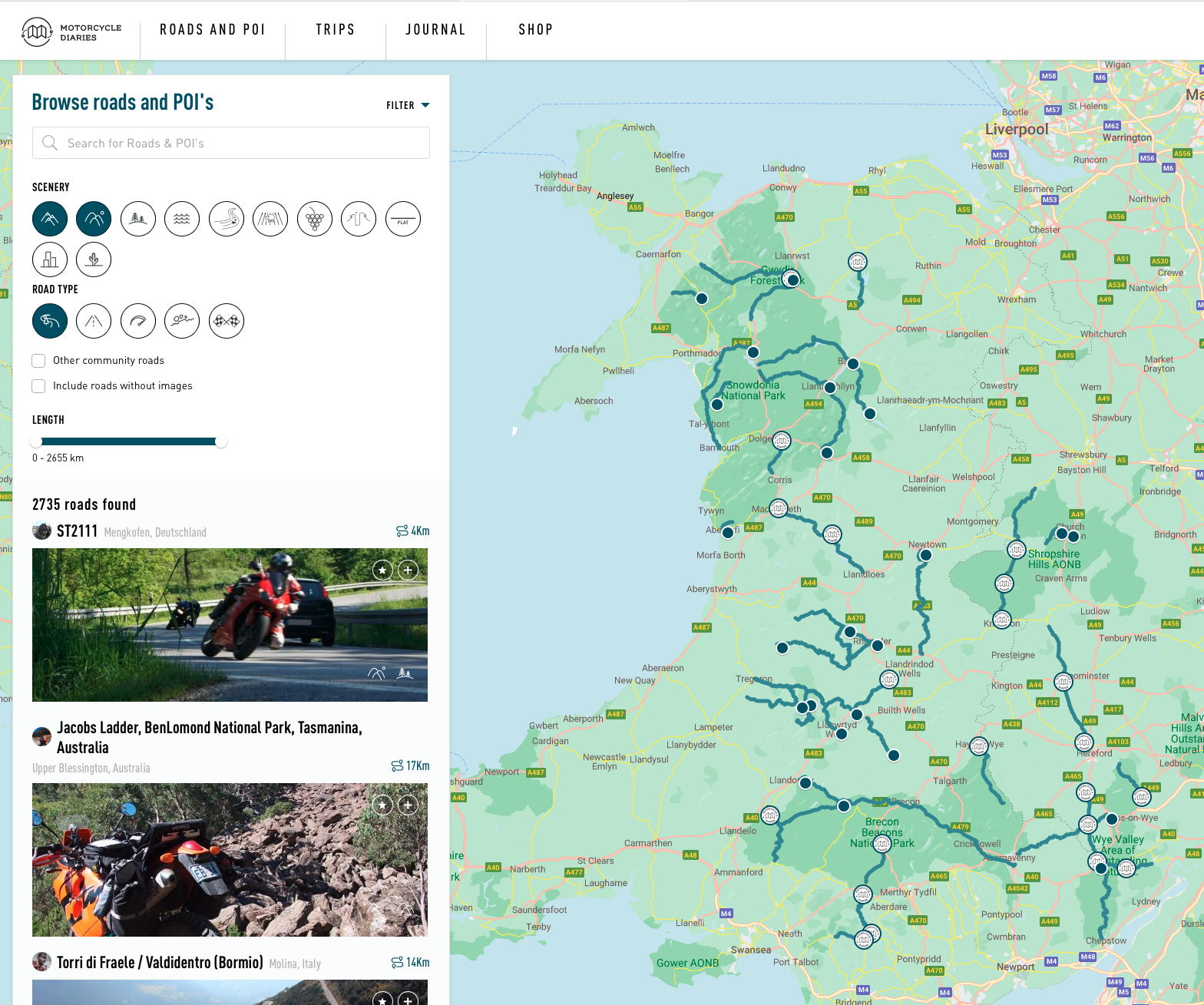Add Jacobs Ladder road using plus icon
The width and height of the screenshot is (1204, 1005).
coord(408,805)
